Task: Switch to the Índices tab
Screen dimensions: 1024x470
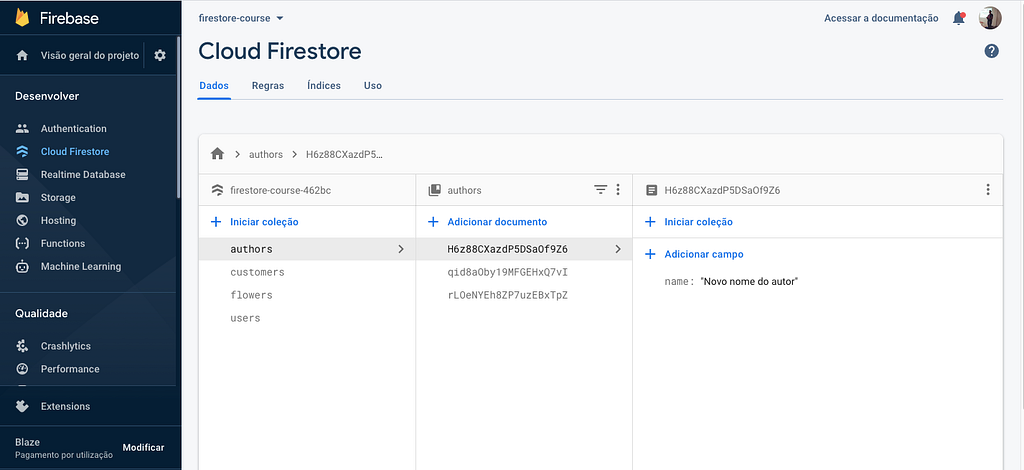Action: (324, 86)
